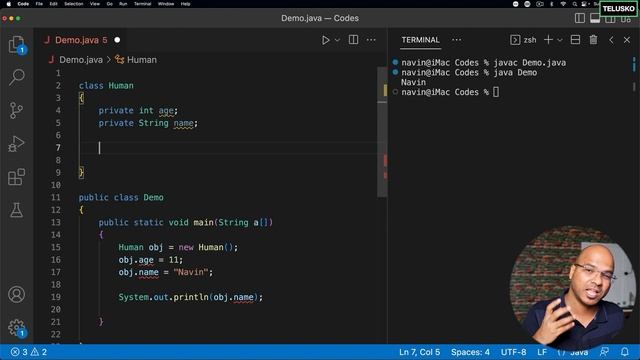The height and width of the screenshot is (360, 640).
Task: Click 'public class Demo' on line 11
Action: 121,198
